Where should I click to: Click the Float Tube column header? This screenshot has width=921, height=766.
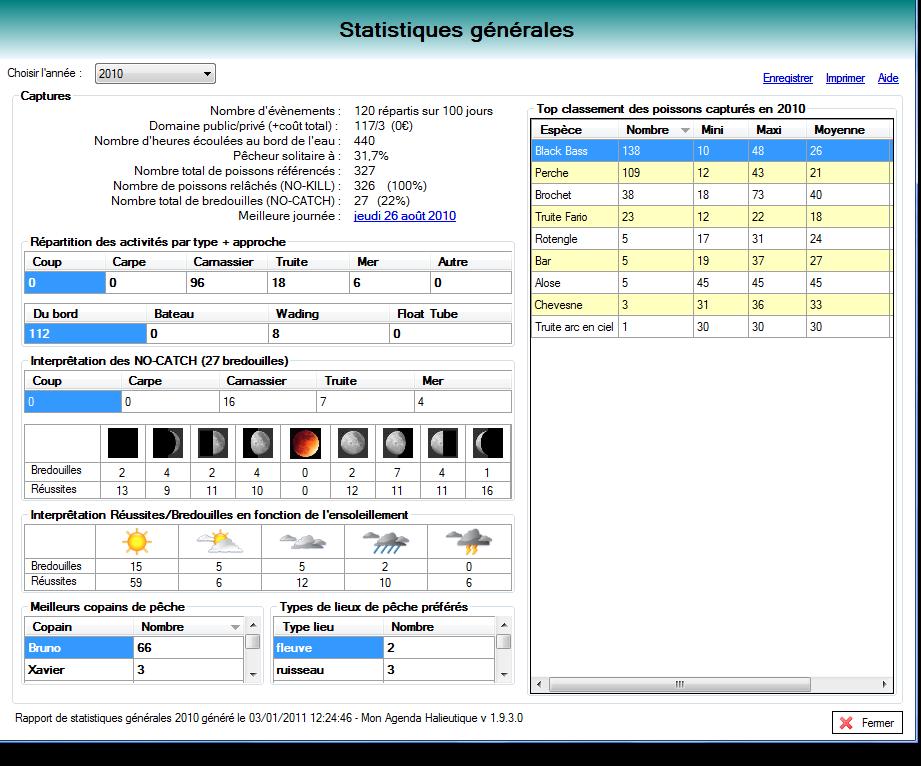point(450,314)
